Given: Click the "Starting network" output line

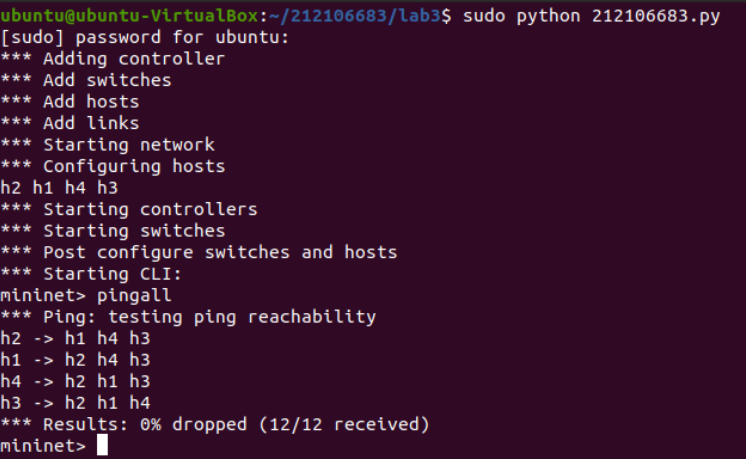Looking at the screenshot, I should coord(108,145).
